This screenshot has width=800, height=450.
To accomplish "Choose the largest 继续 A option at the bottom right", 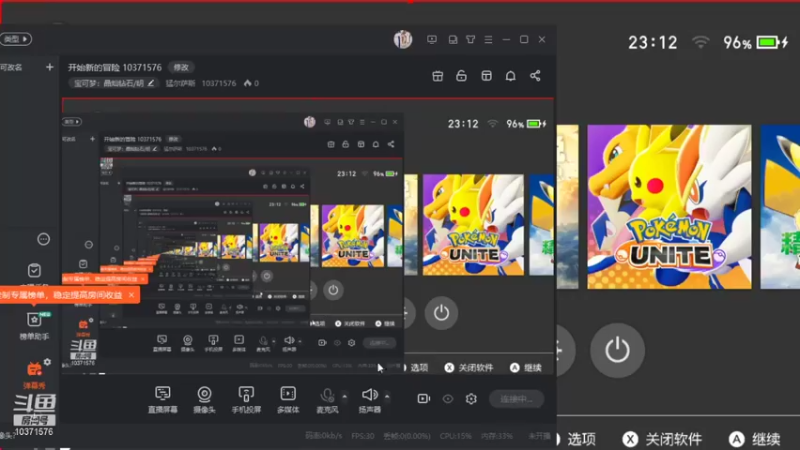I will 755,439.
